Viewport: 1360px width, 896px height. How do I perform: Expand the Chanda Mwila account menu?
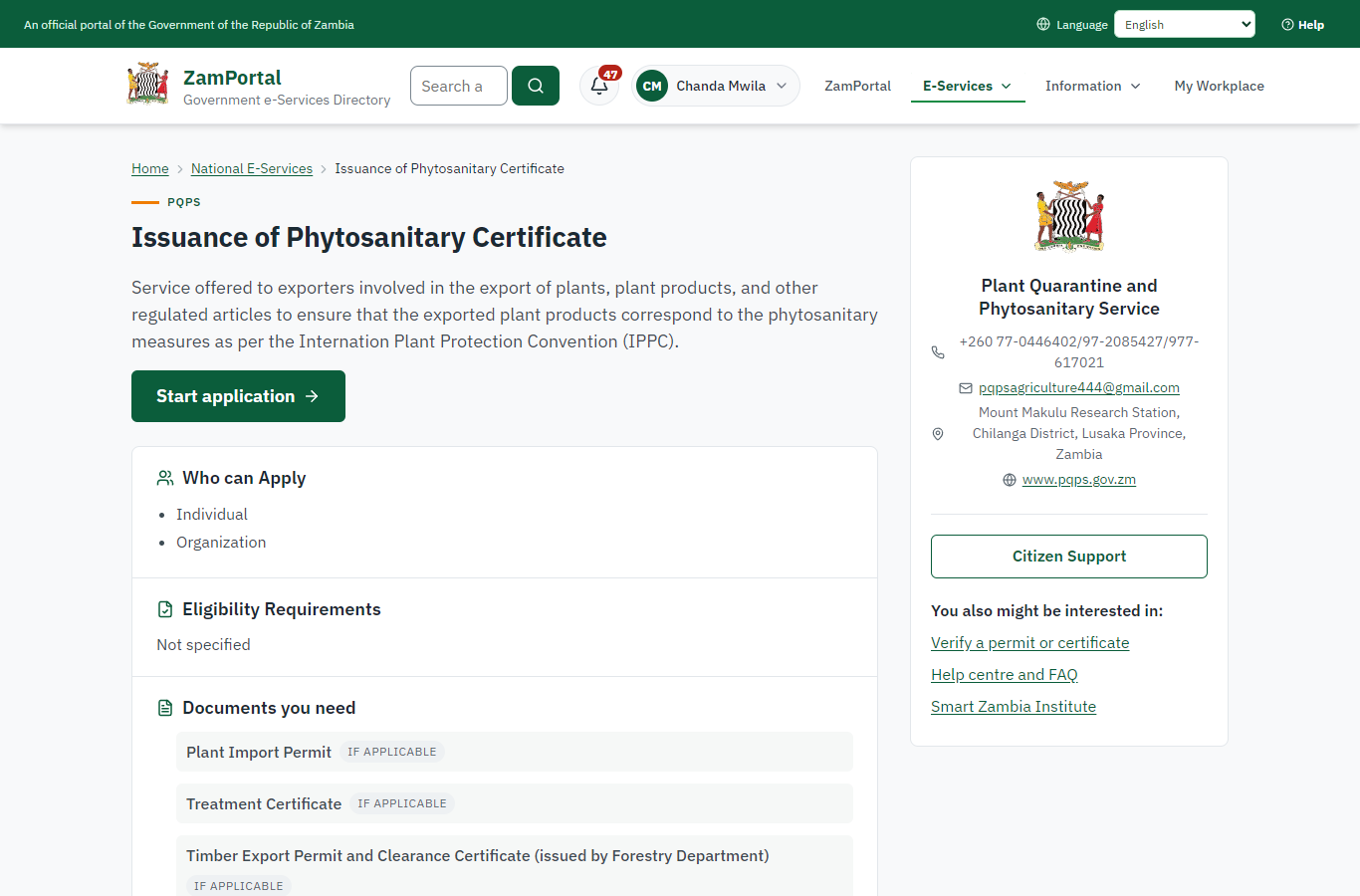(716, 86)
